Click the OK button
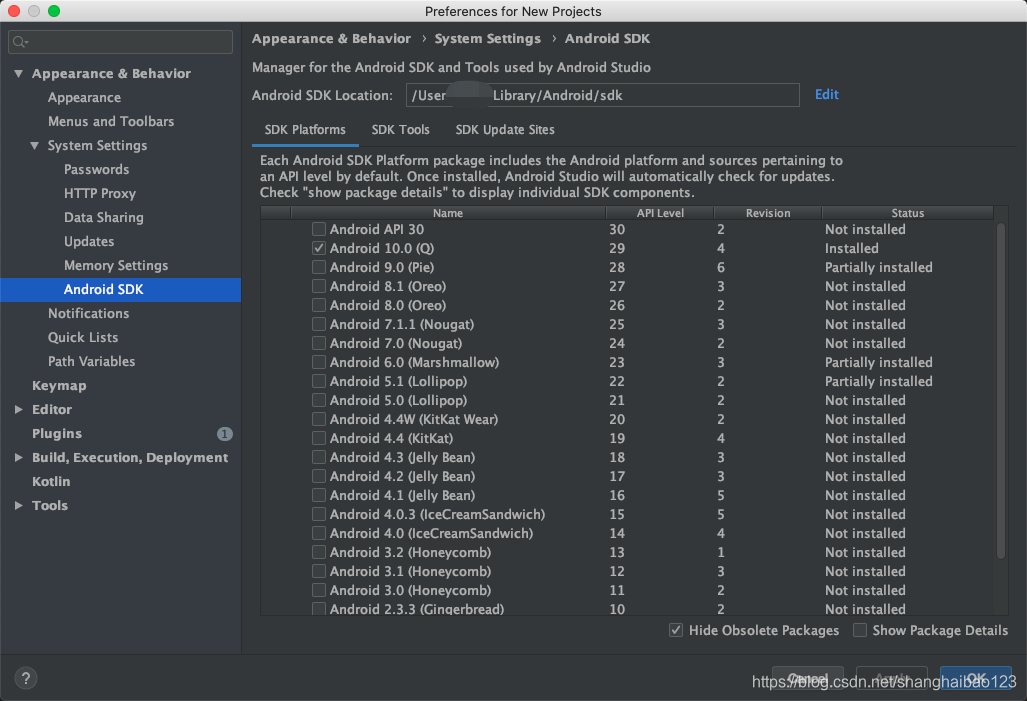Screen dimensions: 1027x701 tap(976, 679)
